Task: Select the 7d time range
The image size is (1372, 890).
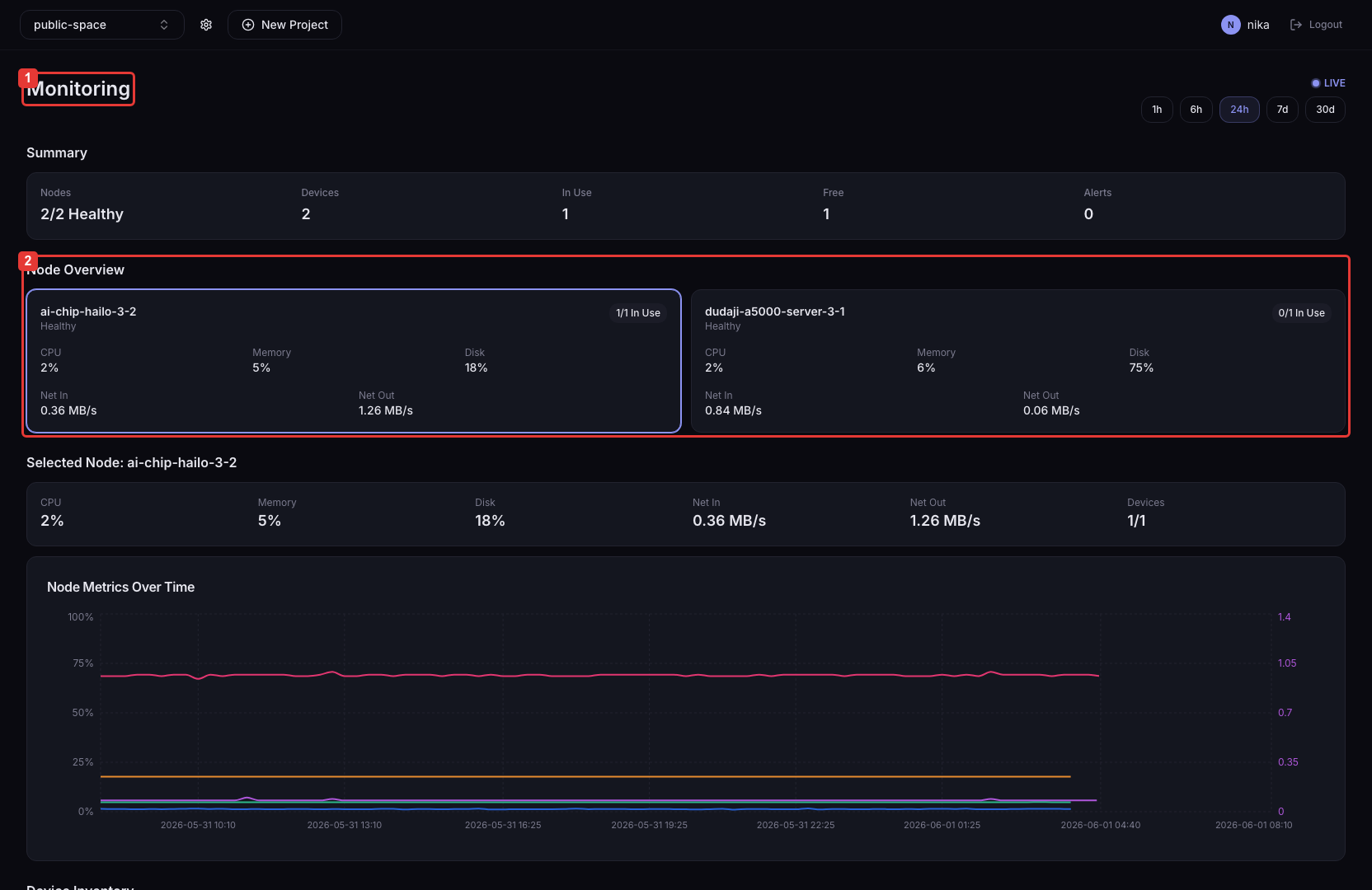Action: 1282,110
